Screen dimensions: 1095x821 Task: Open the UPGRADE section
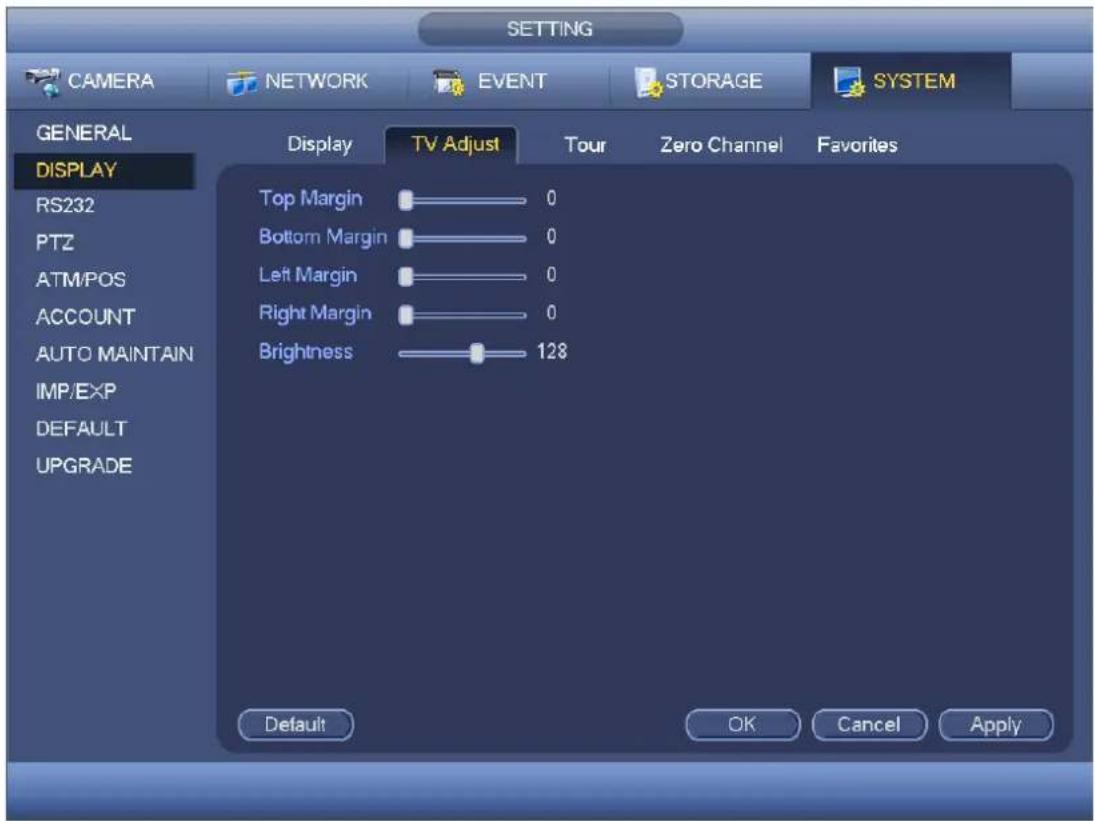(x=84, y=466)
